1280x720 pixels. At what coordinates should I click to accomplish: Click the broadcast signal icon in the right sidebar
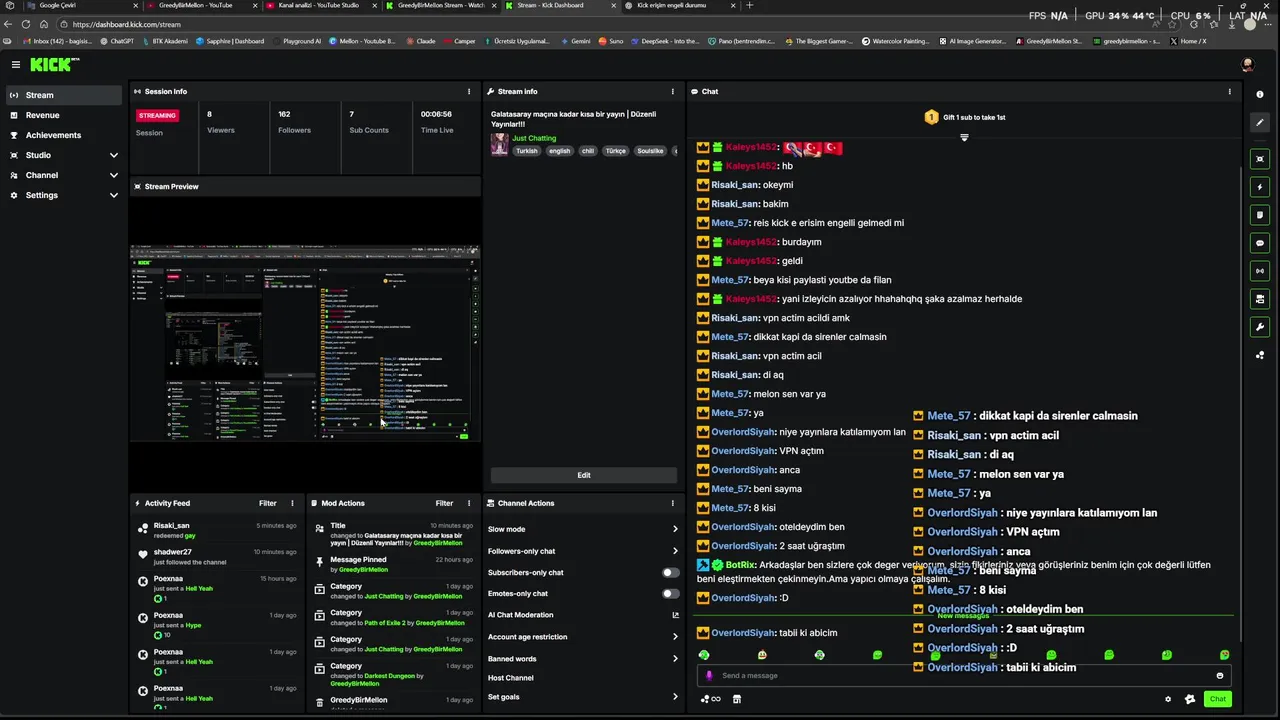pos(1259,271)
